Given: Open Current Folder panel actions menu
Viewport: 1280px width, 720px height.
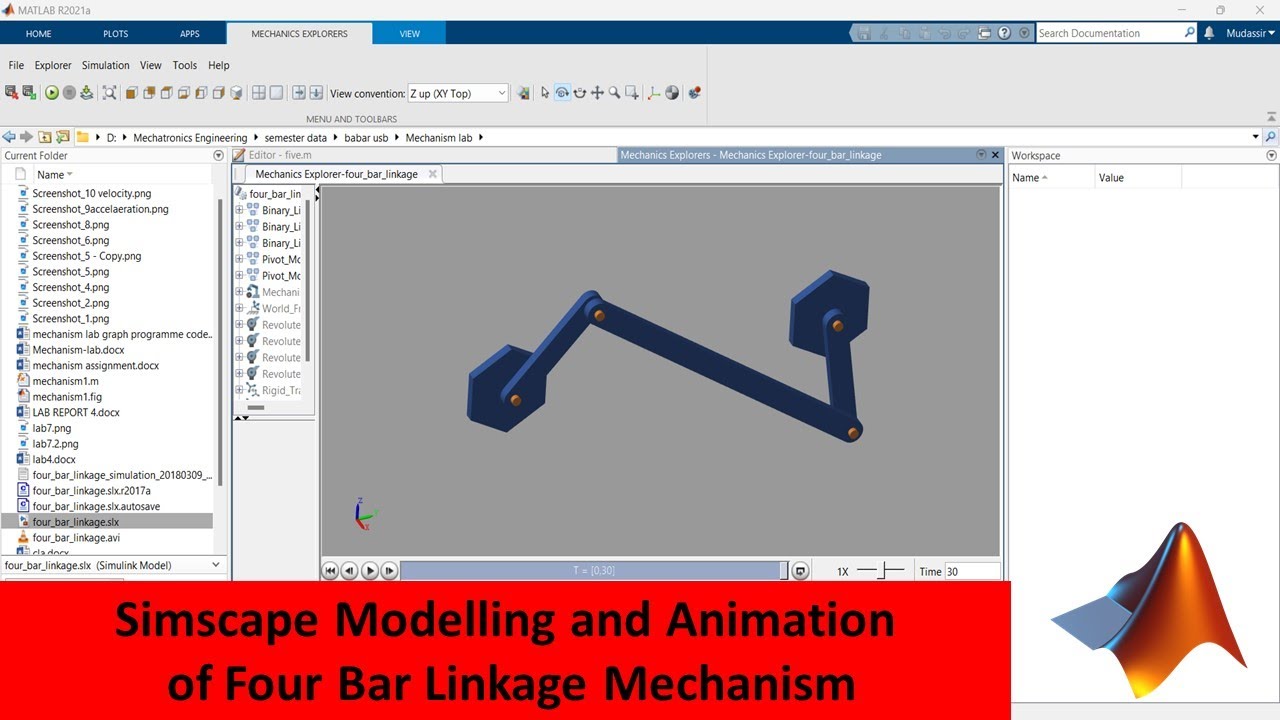Looking at the screenshot, I should tap(219, 156).
